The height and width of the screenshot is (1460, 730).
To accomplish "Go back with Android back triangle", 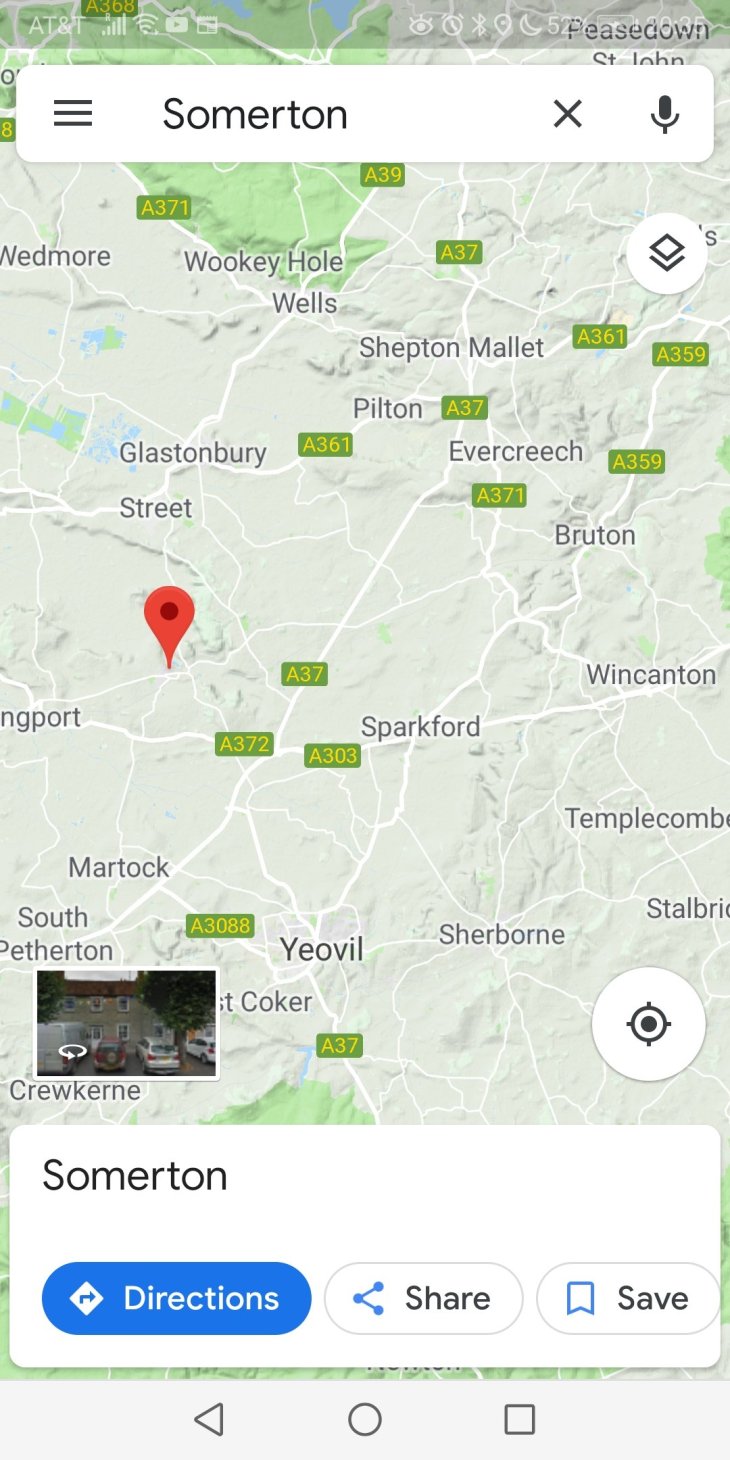I will [209, 1419].
